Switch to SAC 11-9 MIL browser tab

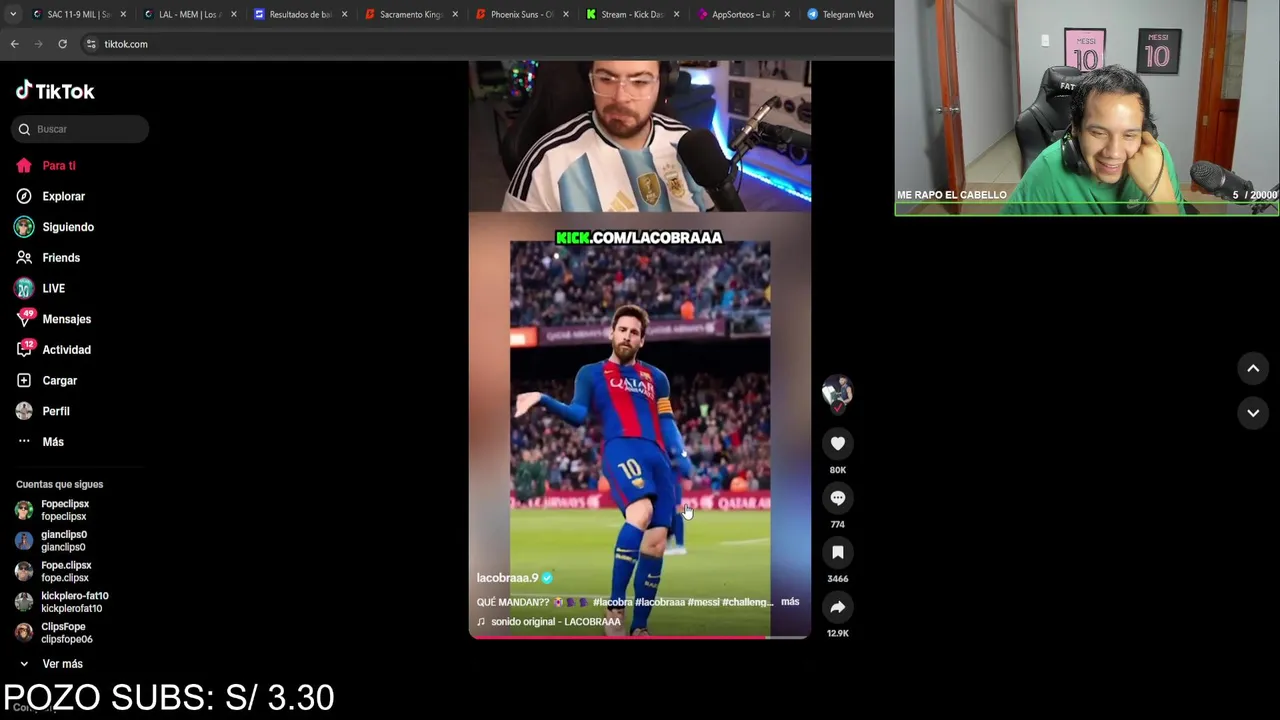[78, 15]
